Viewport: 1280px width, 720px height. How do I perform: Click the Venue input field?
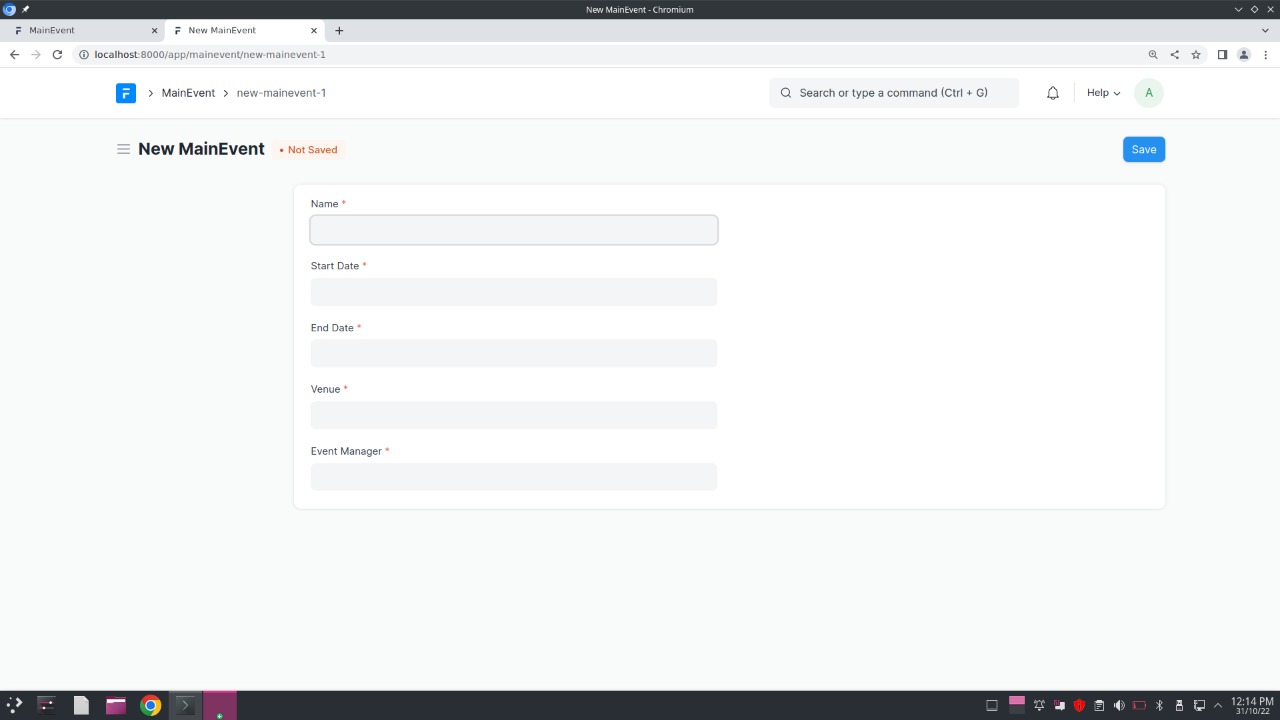click(514, 415)
